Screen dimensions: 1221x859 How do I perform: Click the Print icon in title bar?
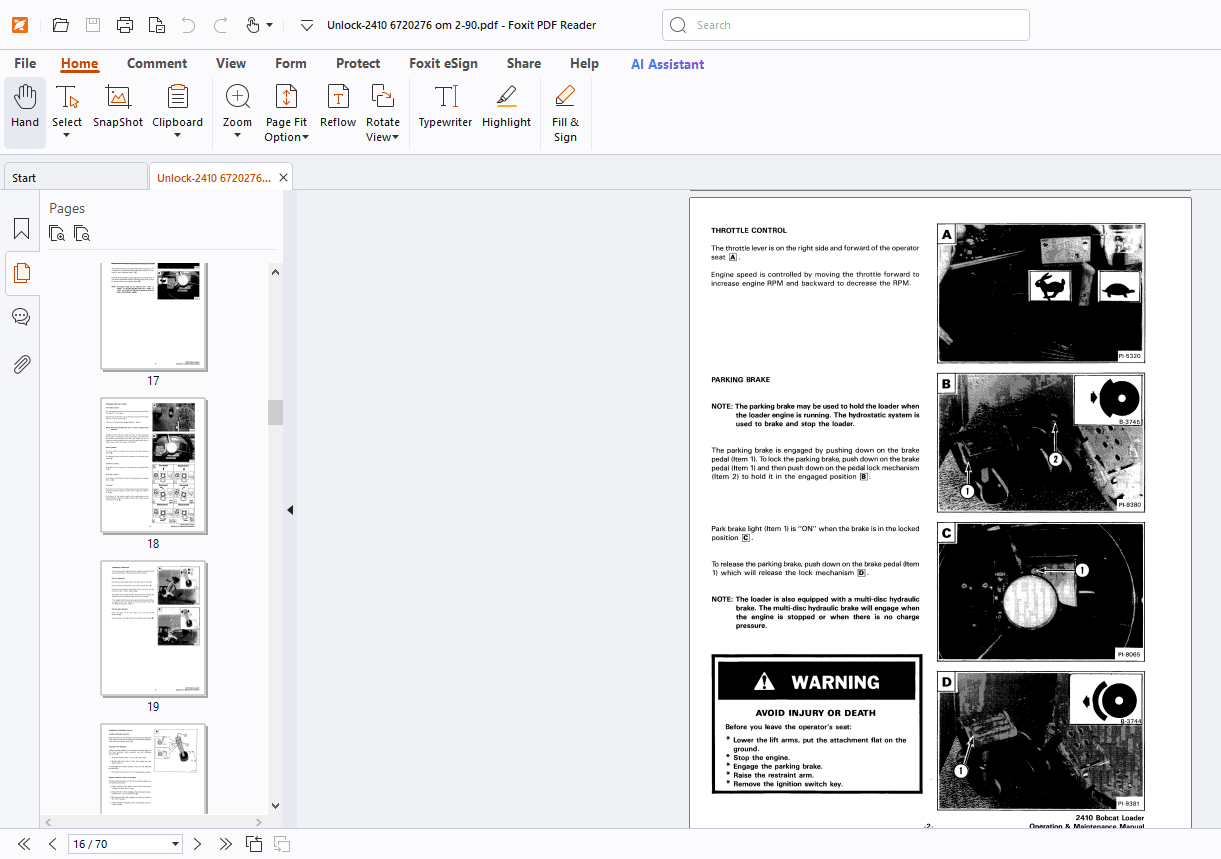click(124, 25)
